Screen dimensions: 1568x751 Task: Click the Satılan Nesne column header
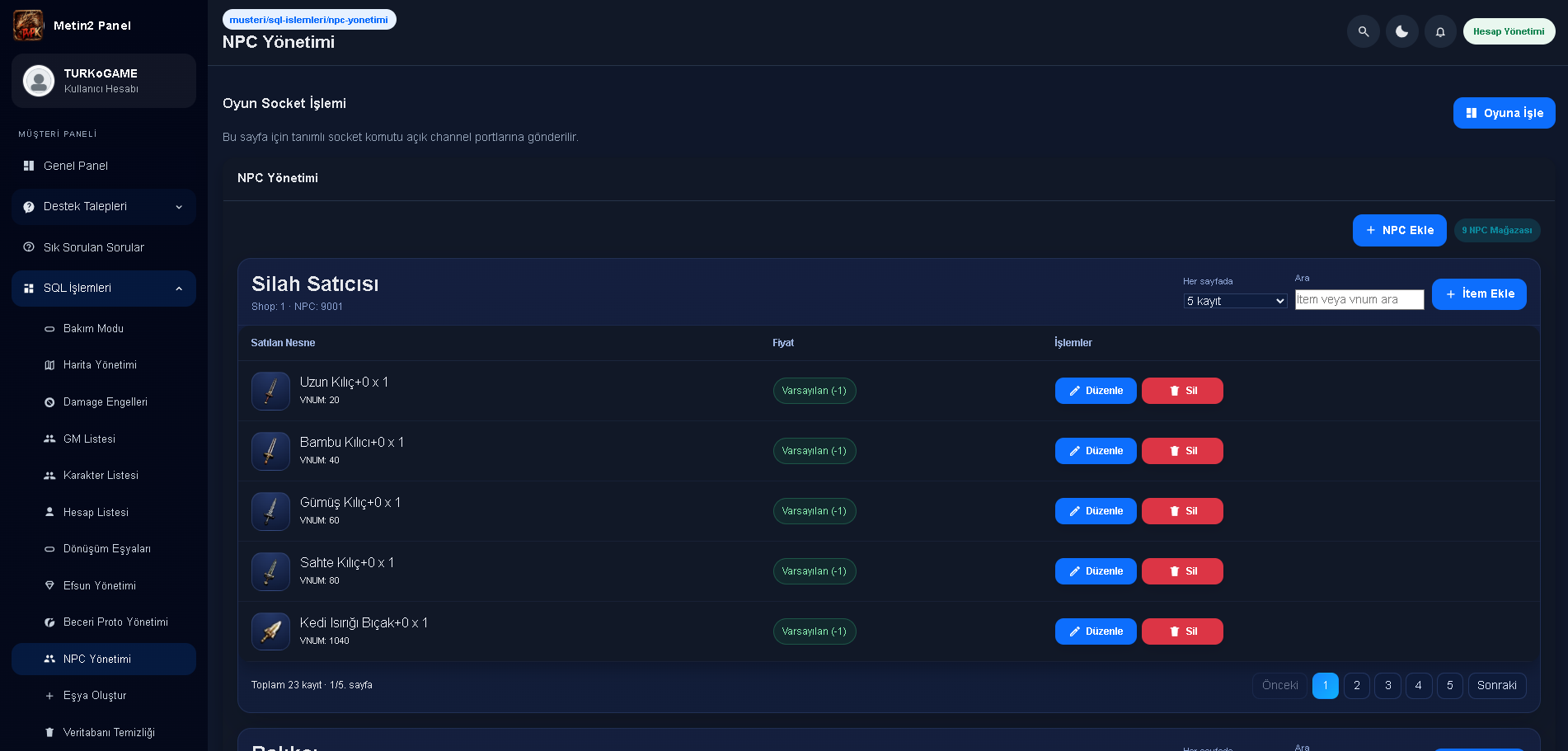[283, 343]
